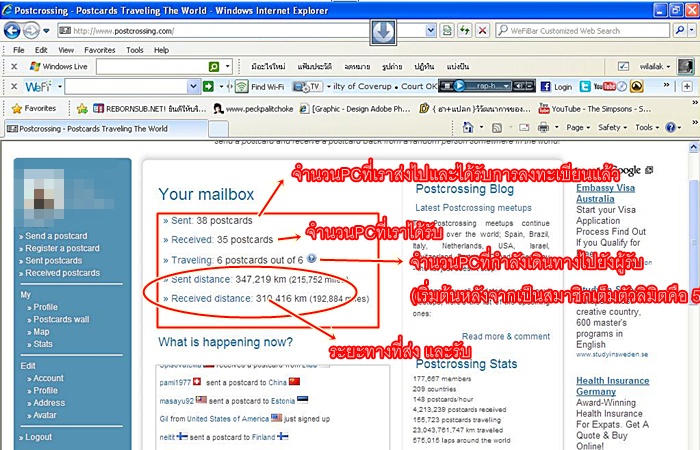Viewport: 700px width, 450px height.
Task: Click Add to Favorites Bar star icon
Action: [x=82, y=108]
